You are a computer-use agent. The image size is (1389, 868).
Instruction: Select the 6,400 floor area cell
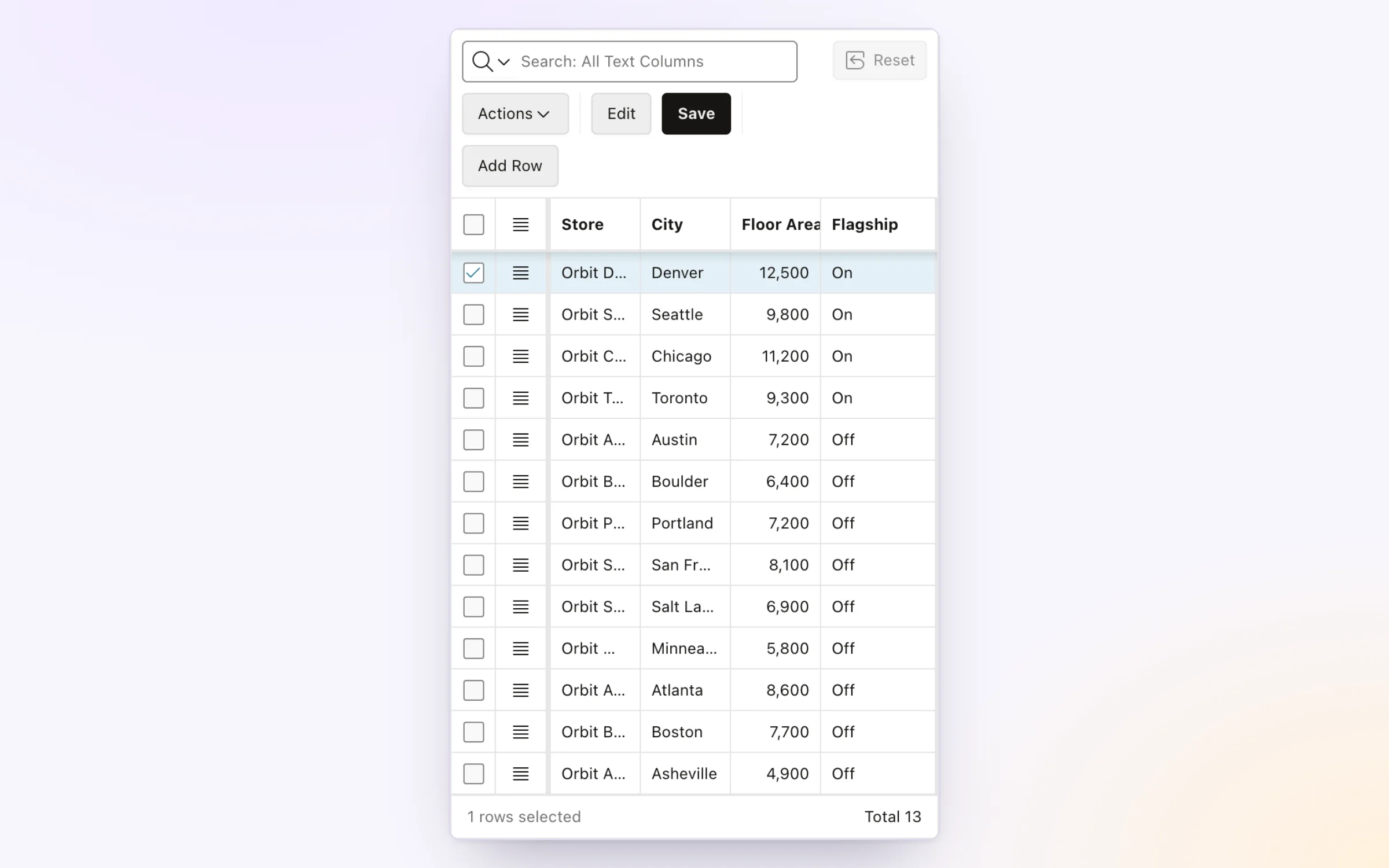776,481
